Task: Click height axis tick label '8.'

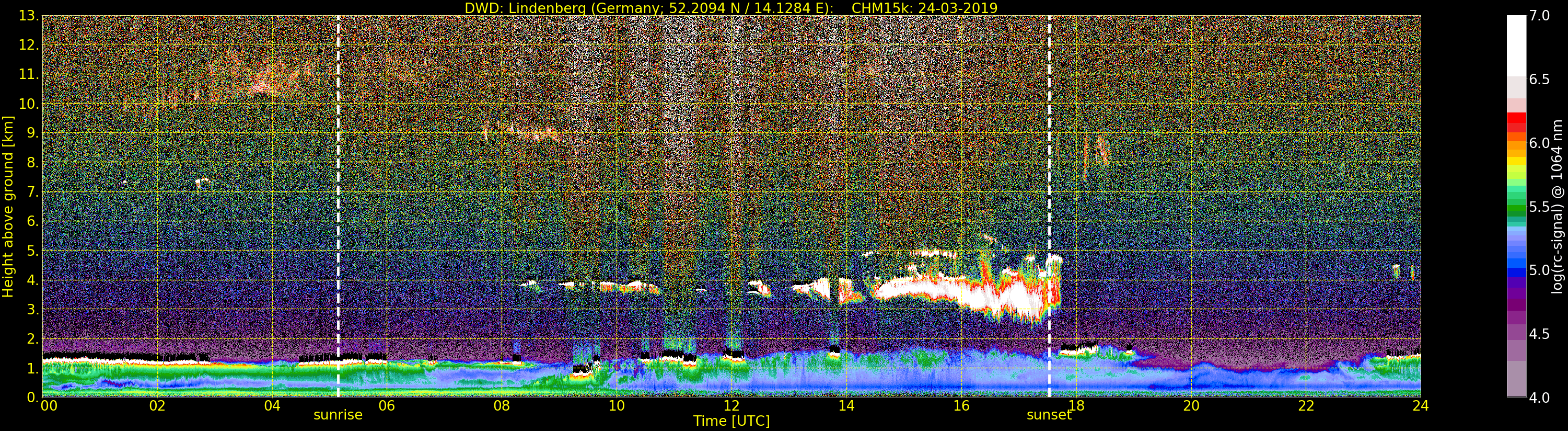Action: pyautogui.click(x=32, y=163)
